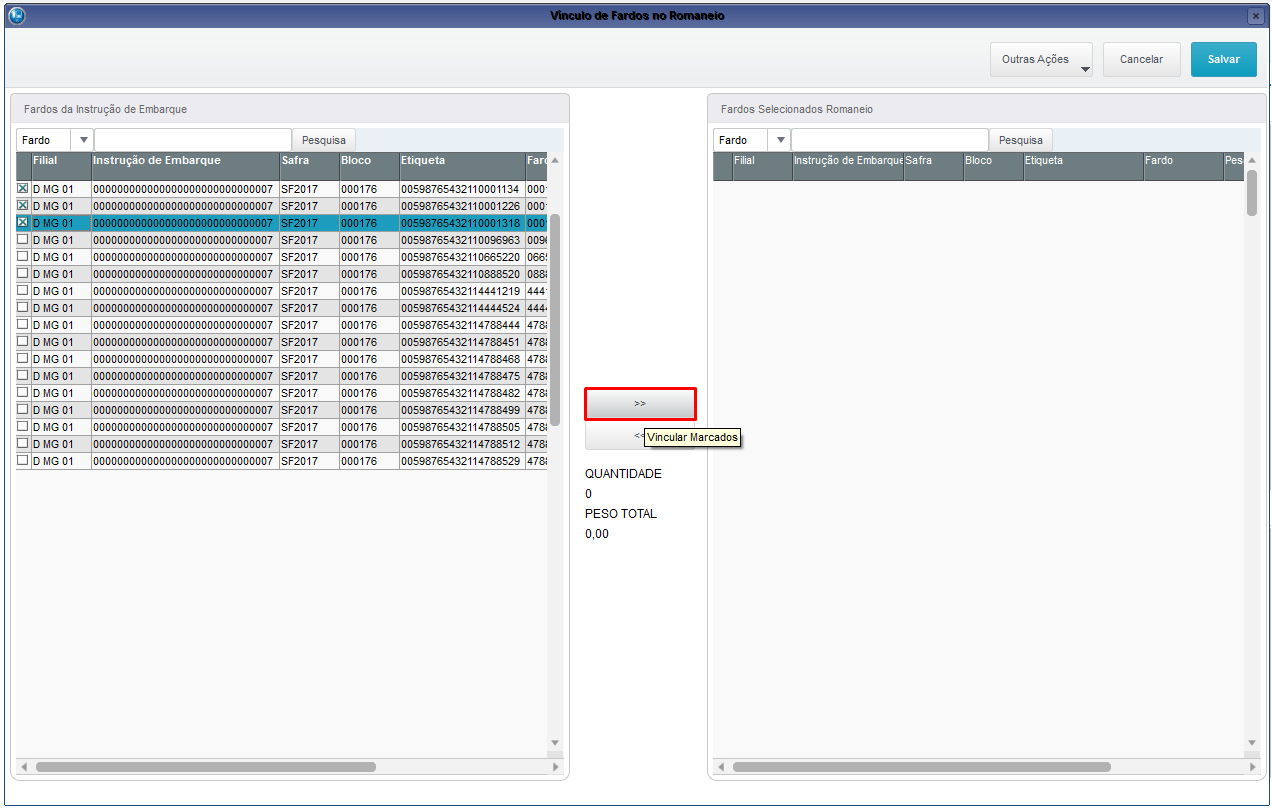Mark the checkbox for etiqueta 005987654321144441219
The height and width of the screenshot is (808, 1272).
click(x=23, y=290)
